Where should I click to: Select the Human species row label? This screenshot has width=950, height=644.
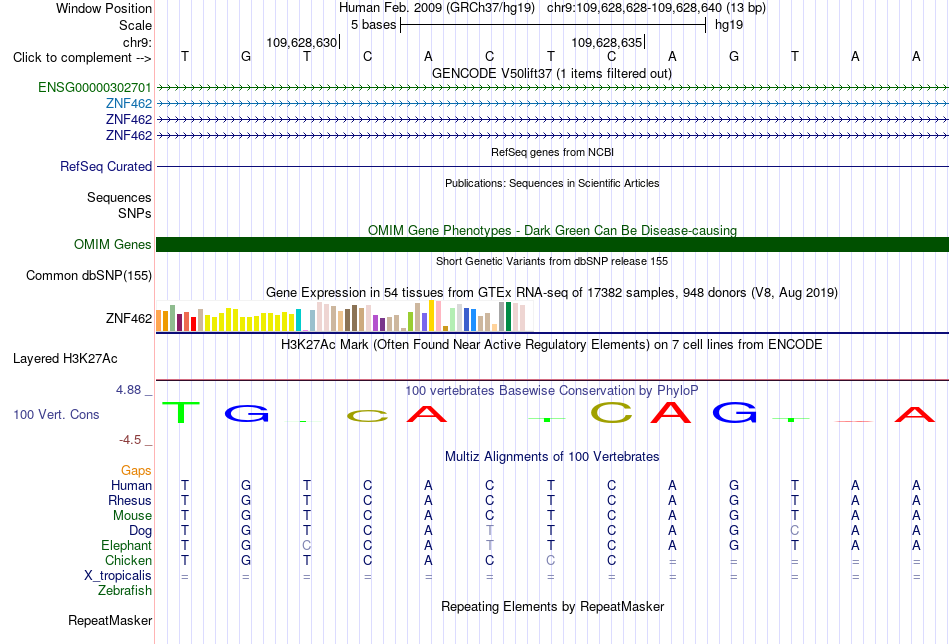point(131,485)
